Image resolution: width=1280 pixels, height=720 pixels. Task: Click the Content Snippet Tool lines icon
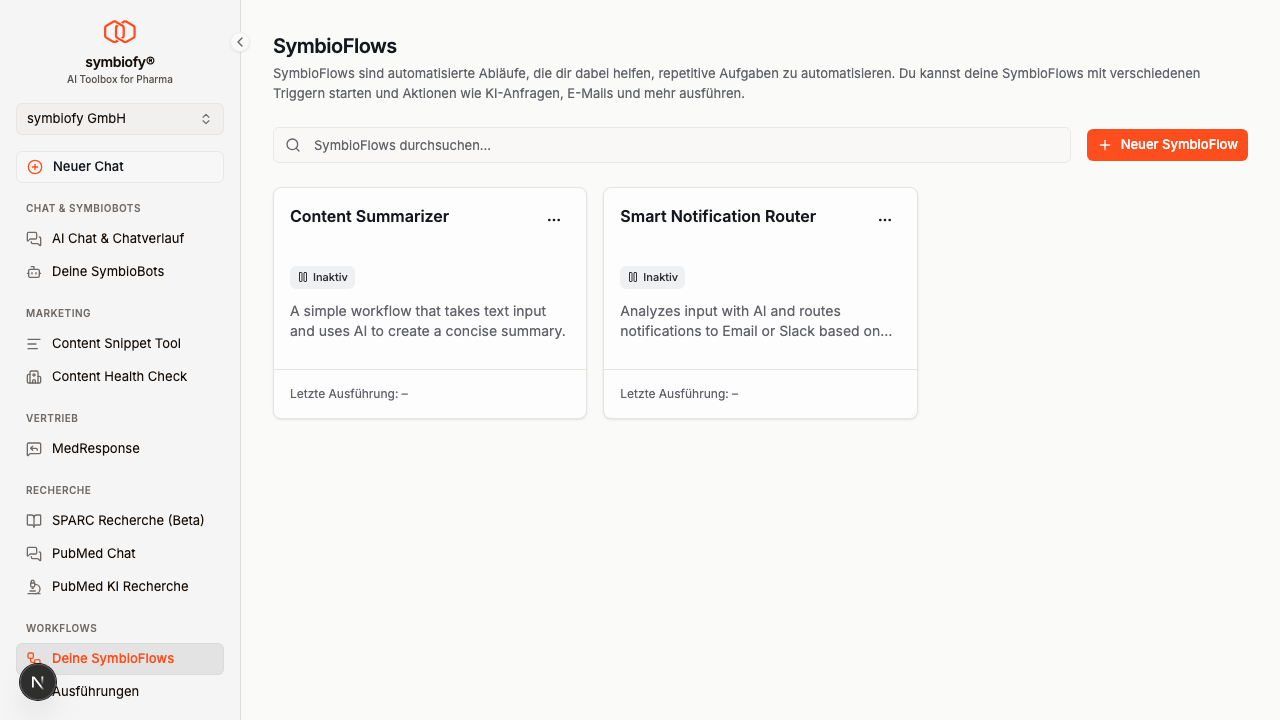point(34,343)
